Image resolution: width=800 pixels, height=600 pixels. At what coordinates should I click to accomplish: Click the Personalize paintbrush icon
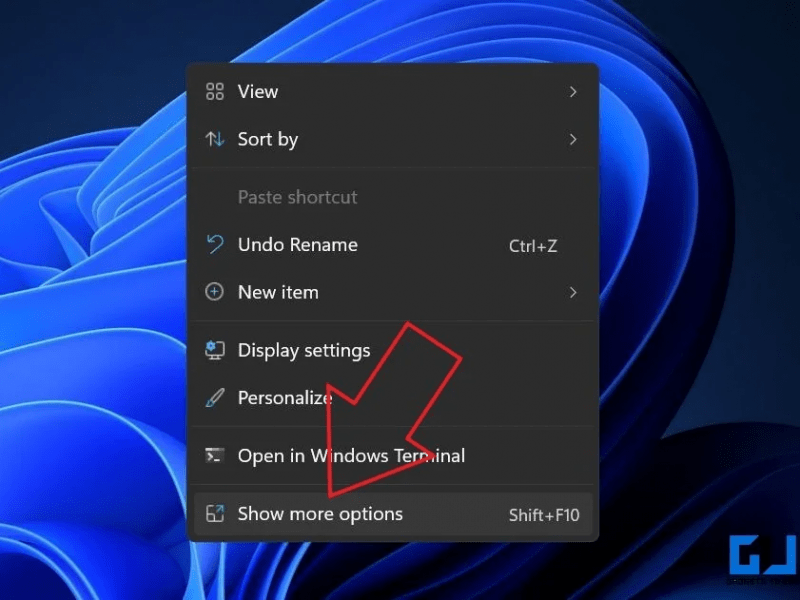(x=214, y=398)
